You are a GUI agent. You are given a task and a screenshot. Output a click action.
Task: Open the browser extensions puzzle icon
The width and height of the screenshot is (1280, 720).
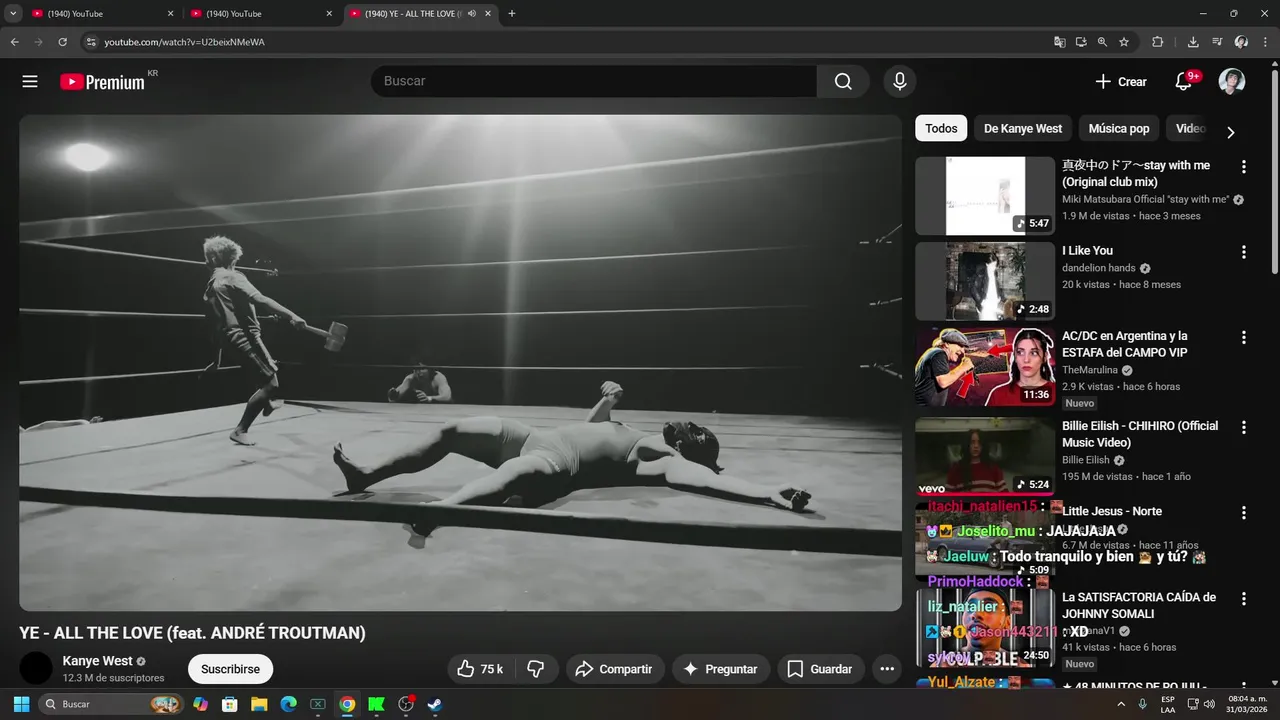1158,42
